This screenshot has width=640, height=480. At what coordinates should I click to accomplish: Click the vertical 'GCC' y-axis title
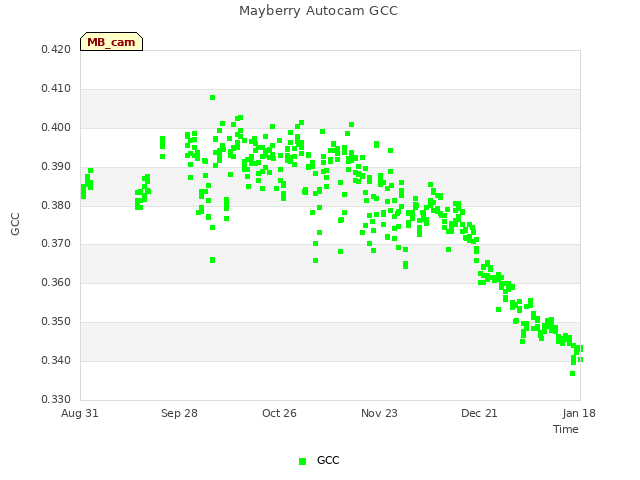(16, 224)
